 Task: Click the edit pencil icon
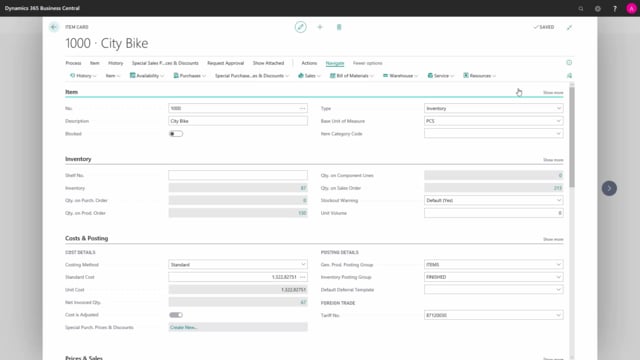click(x=300, y=27)
